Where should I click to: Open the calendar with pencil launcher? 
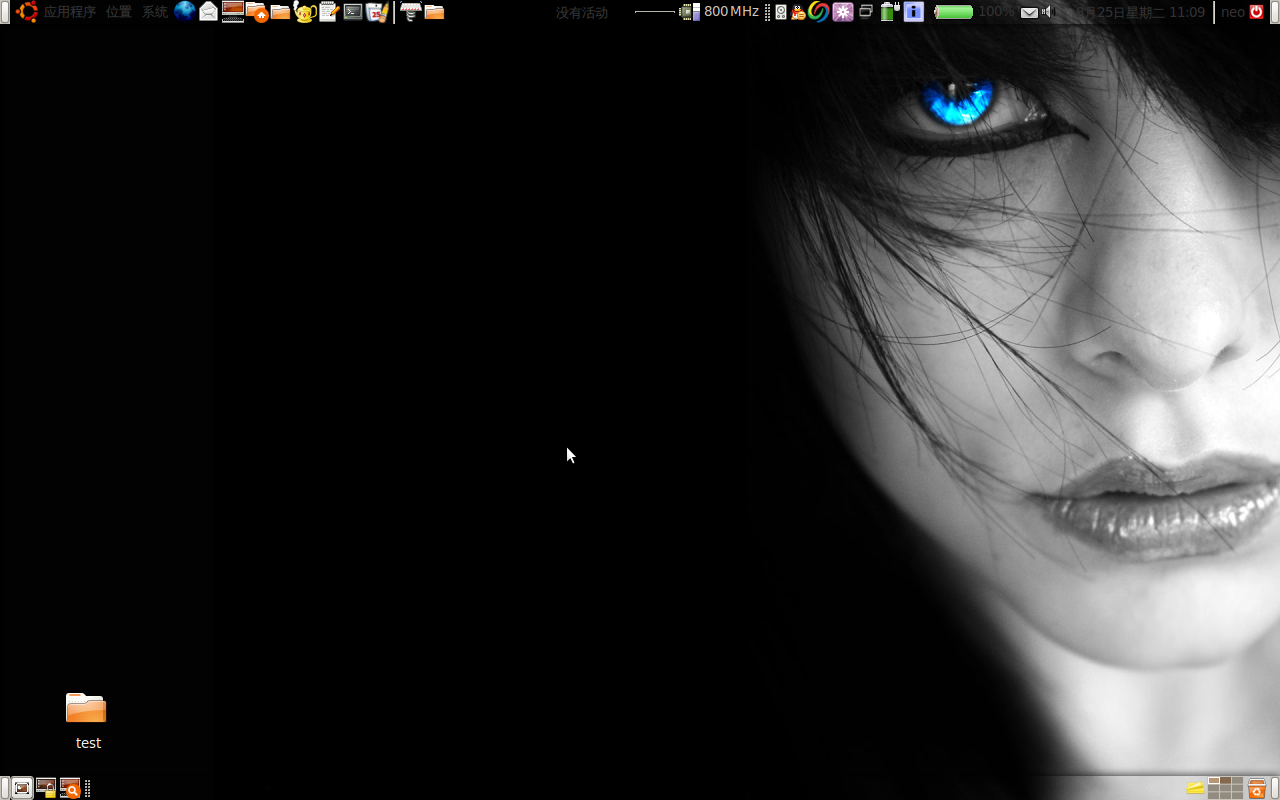(377, 12)
